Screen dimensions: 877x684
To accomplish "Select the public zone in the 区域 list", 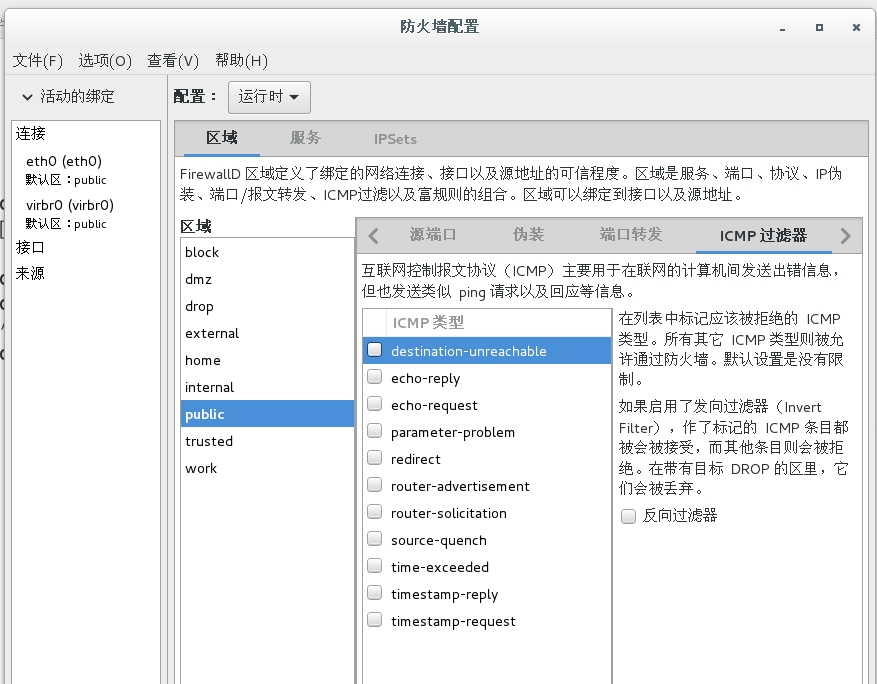I will coord(267,414).
